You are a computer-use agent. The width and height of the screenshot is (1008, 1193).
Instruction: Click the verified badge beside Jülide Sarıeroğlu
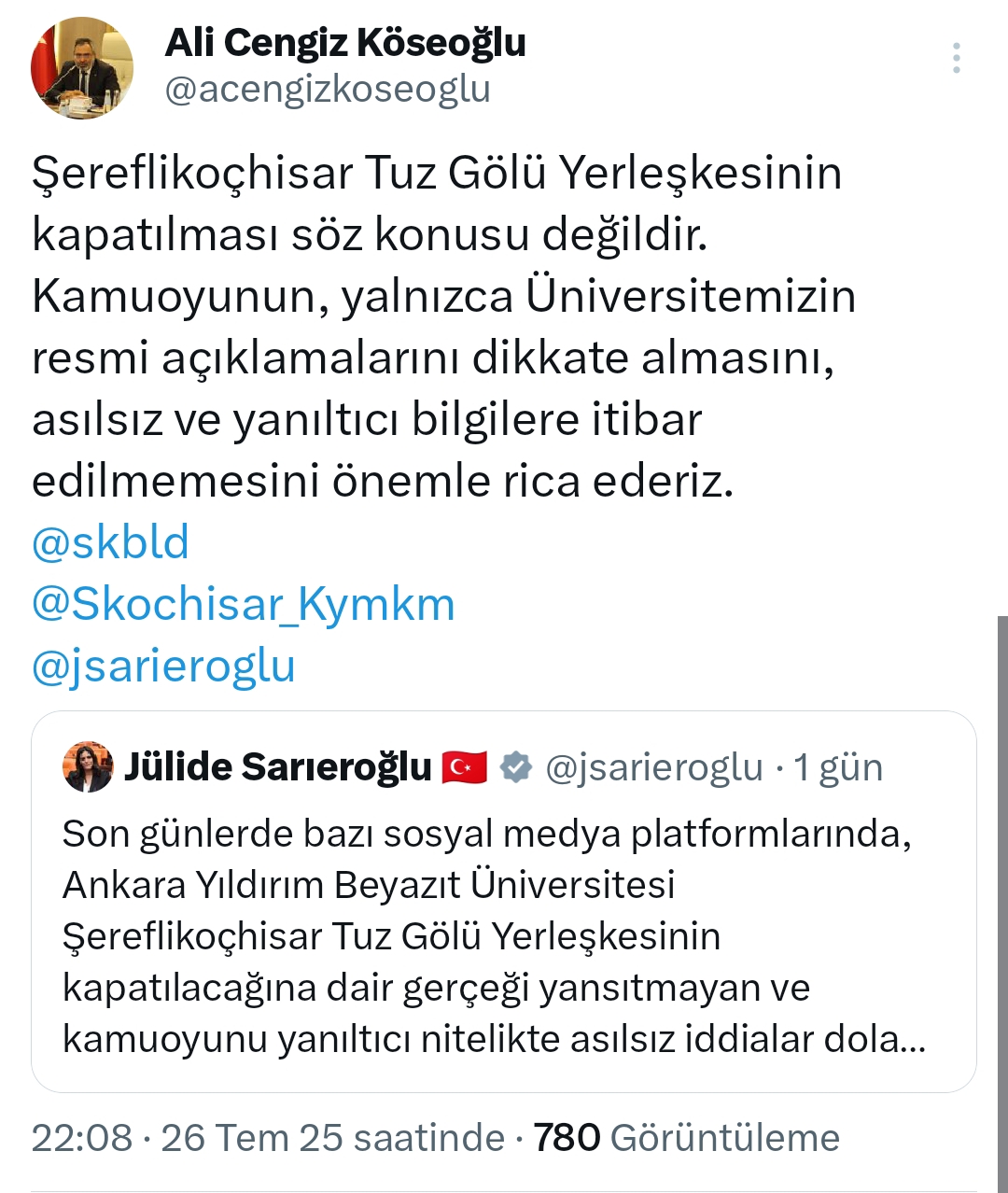coord(516,767)
